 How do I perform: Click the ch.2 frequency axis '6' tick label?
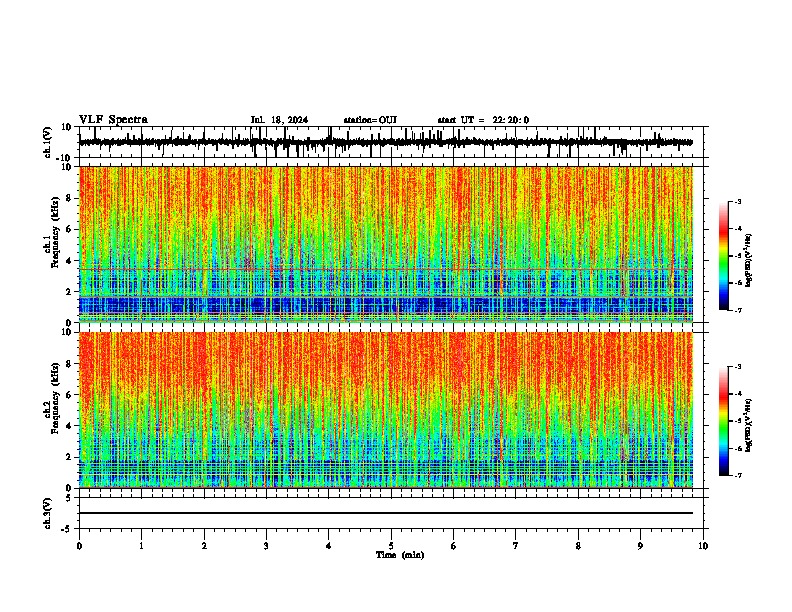point(69,395)
